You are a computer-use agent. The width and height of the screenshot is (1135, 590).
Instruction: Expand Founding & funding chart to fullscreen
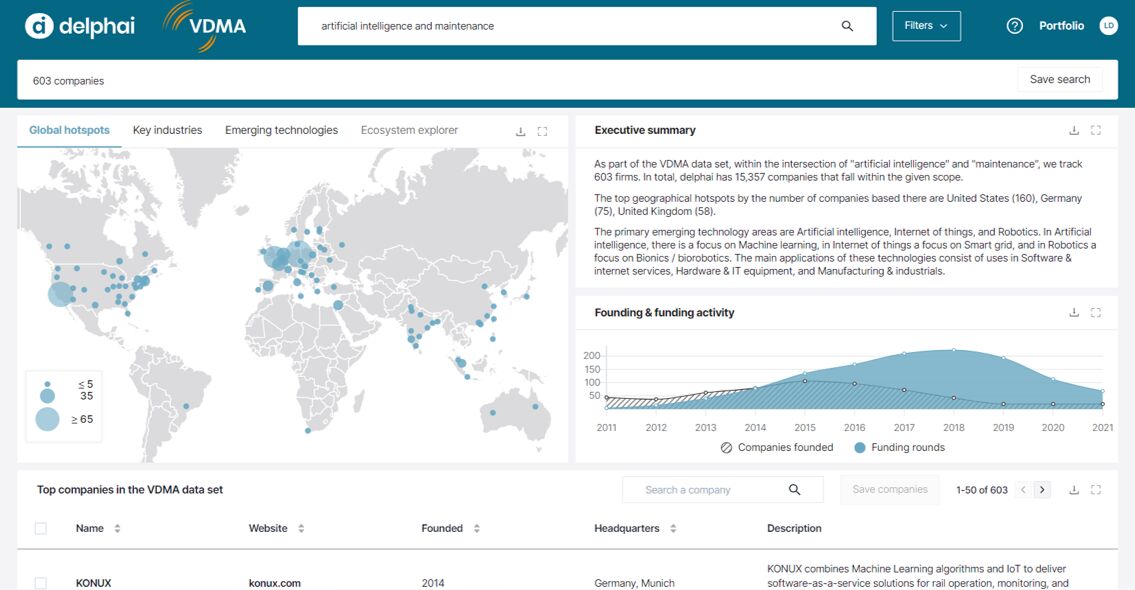(1096, 313)
